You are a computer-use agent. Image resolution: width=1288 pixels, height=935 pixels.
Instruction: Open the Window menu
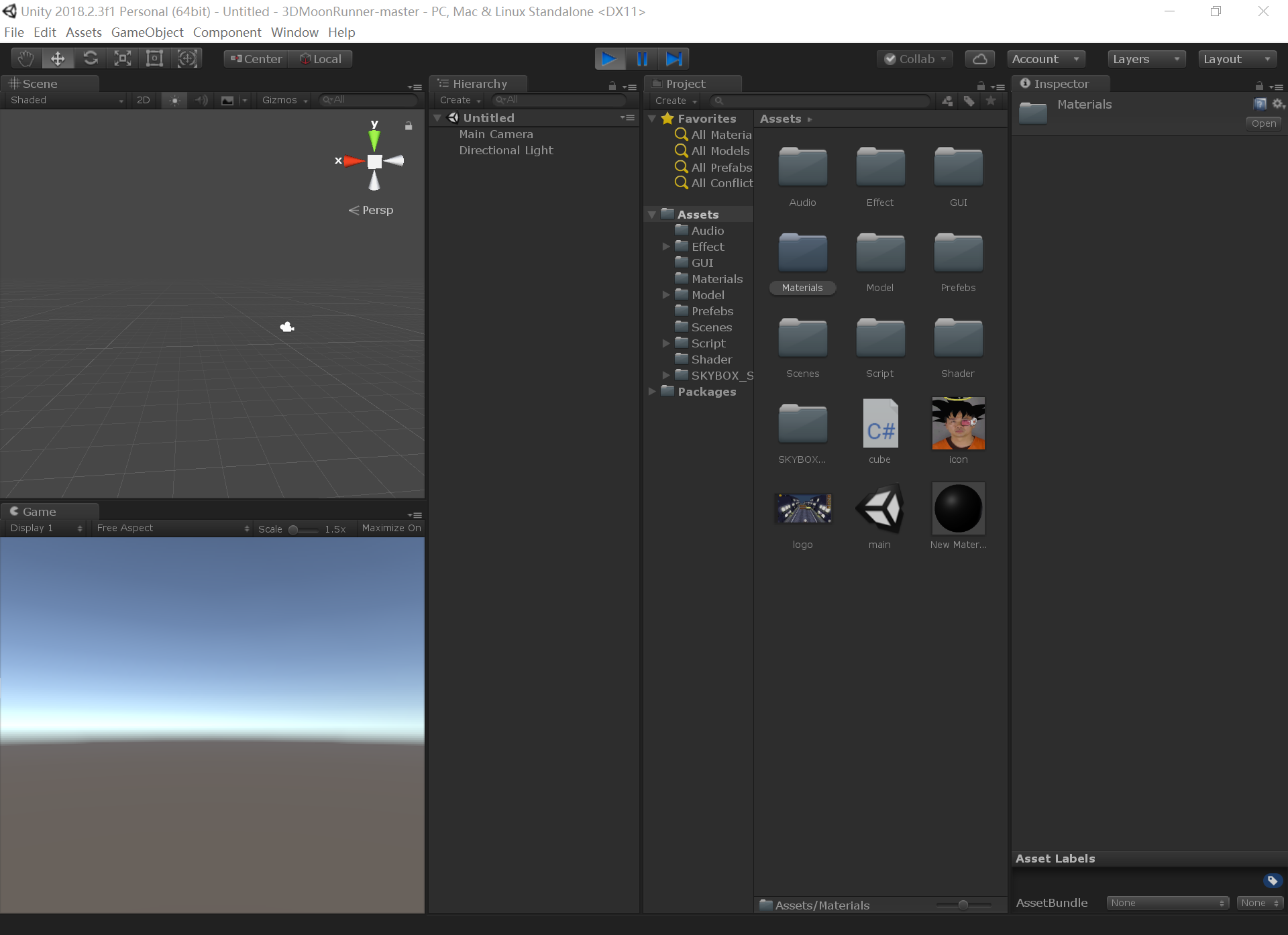click(x=294, y=32)
